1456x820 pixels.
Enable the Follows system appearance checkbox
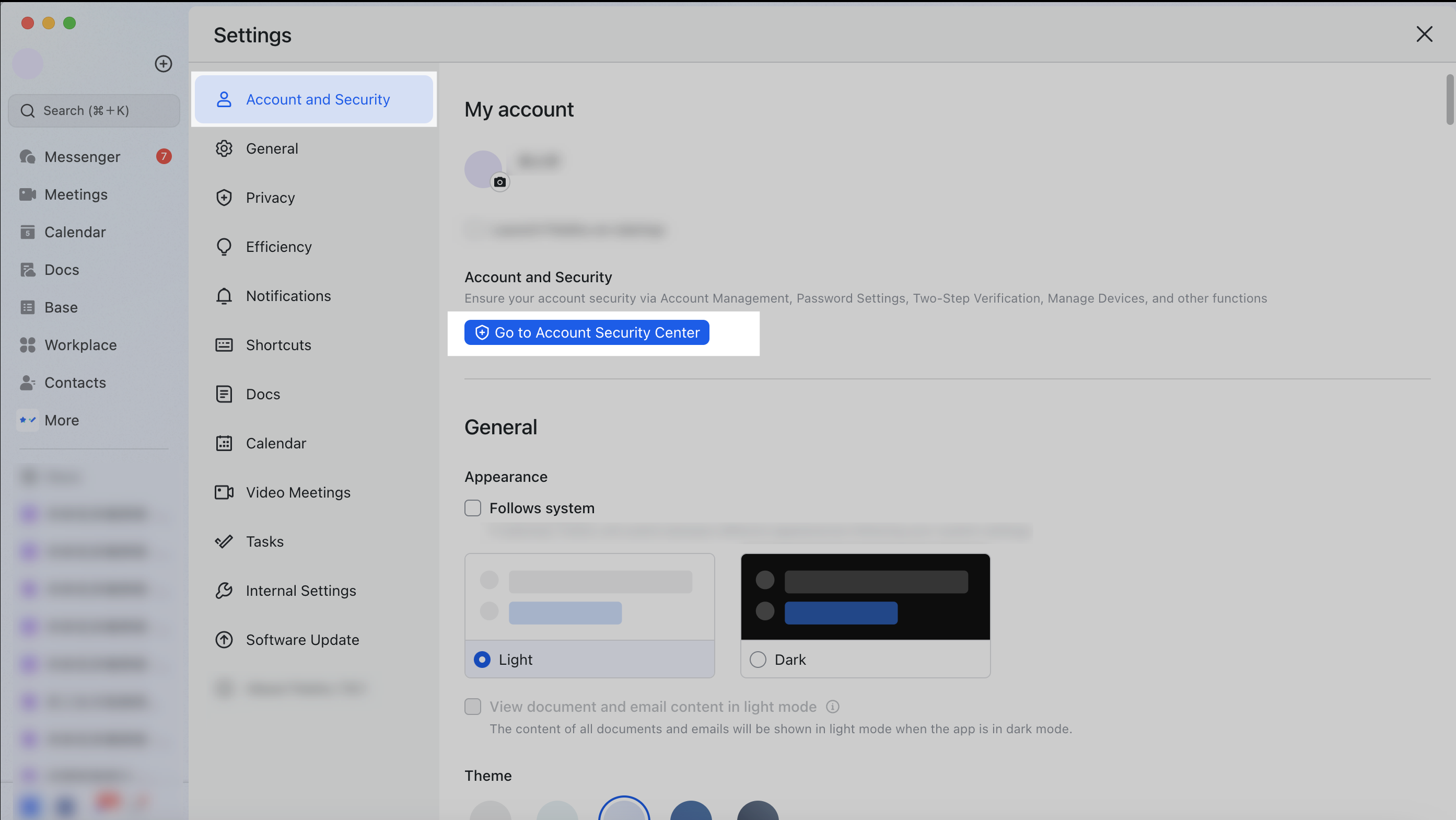[472, 508]
